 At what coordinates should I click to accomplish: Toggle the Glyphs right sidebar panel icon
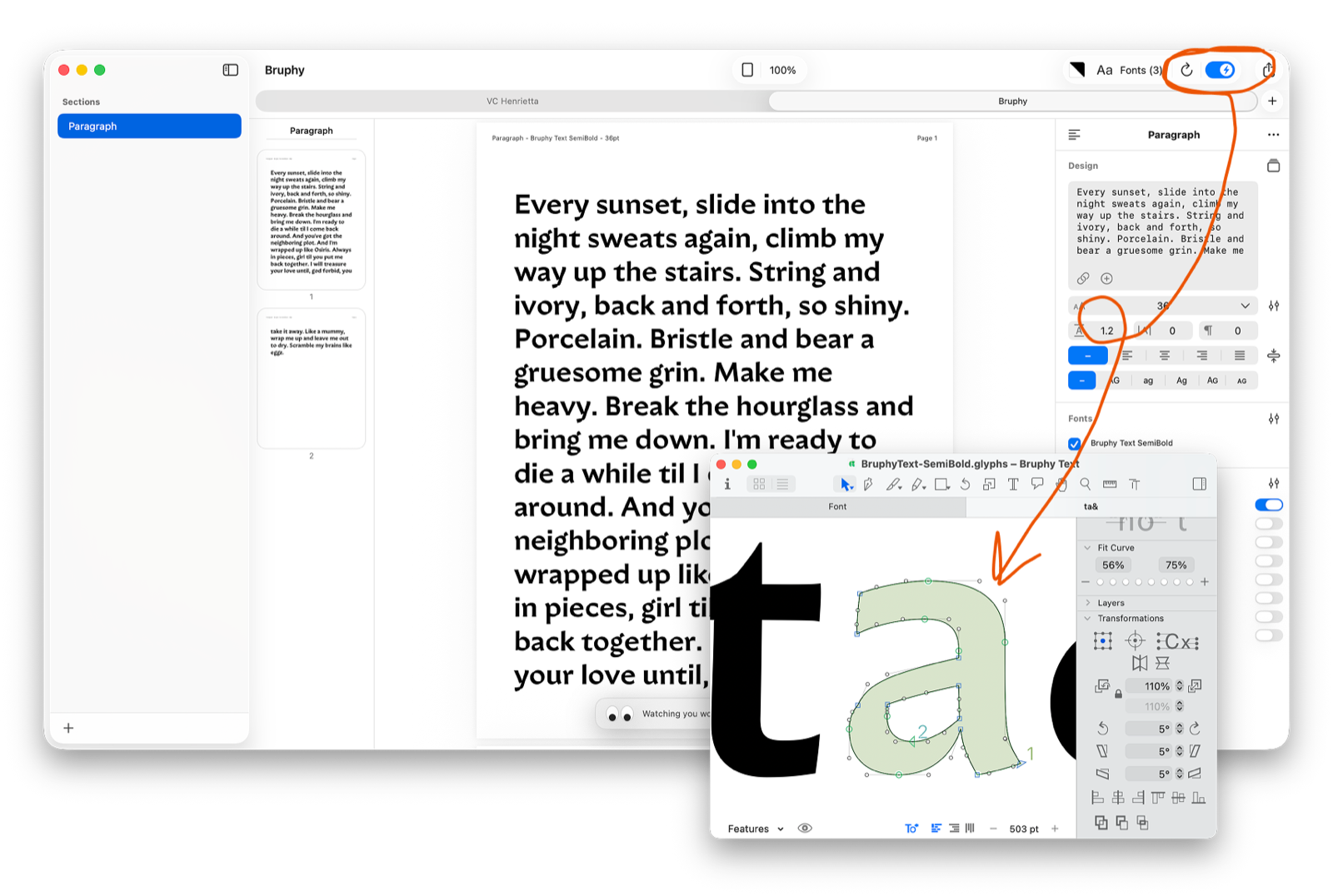[x=1199, y=484]
